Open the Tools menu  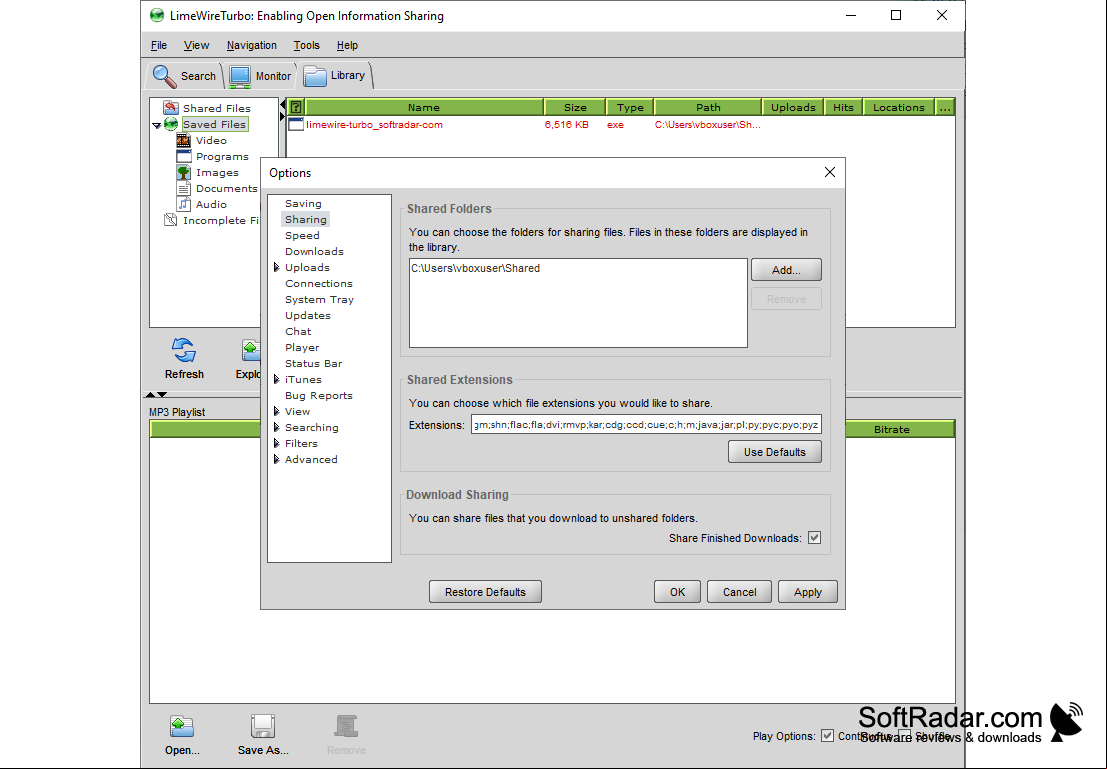click(x=306, y=45)
